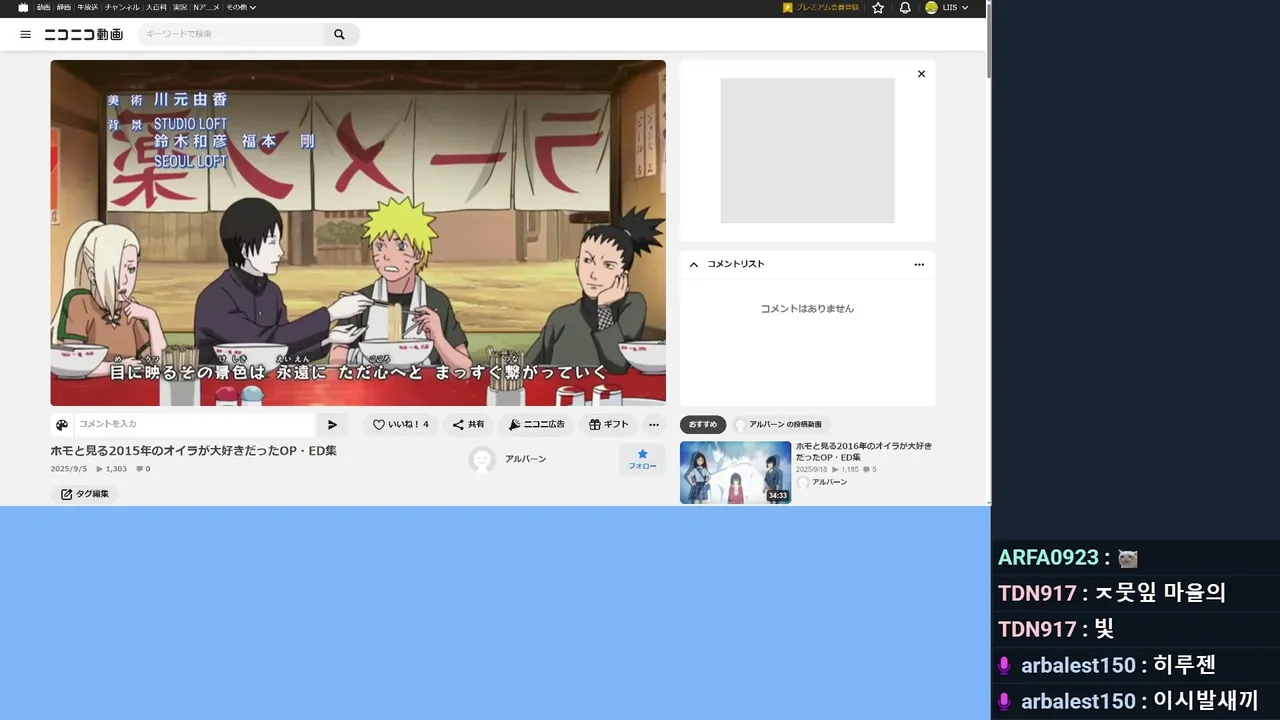
Task: Toggle the フォロー follow button
Action: click(642, 460)
